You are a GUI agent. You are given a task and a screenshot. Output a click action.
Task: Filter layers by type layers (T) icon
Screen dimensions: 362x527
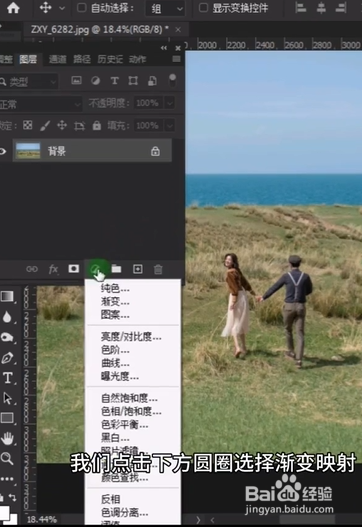[x=114, y=81]
